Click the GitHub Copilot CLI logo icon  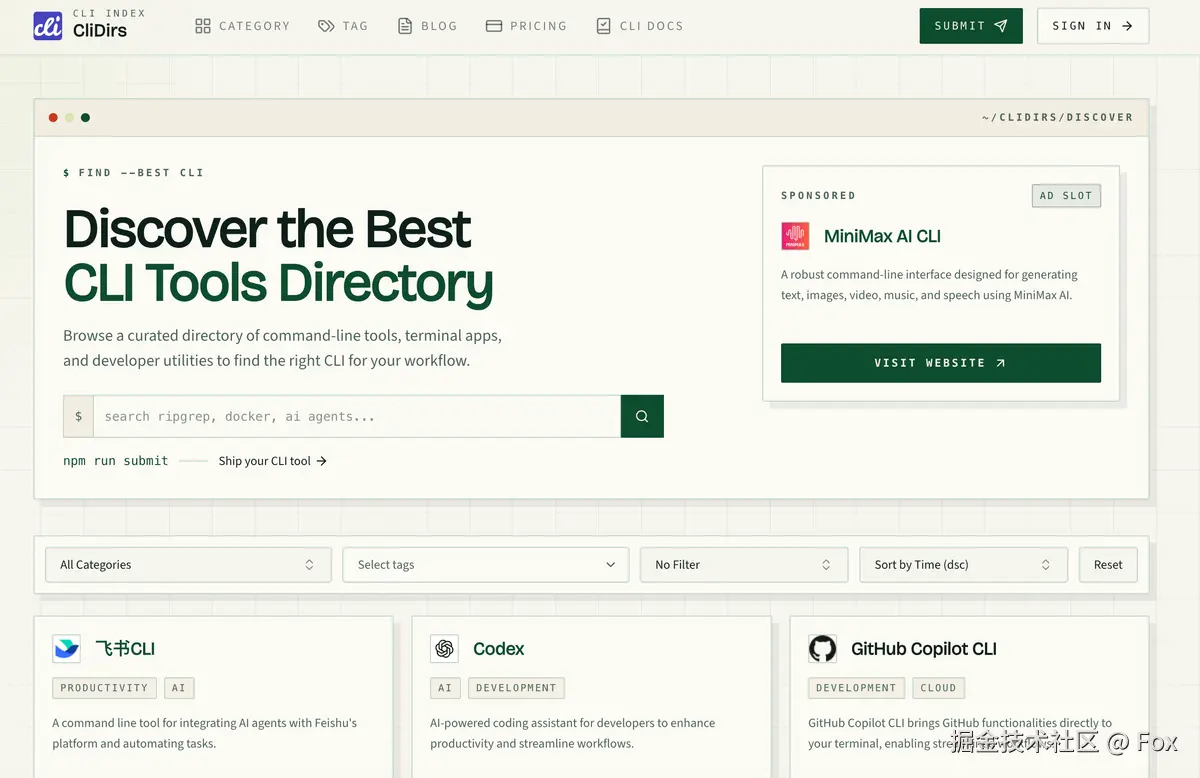[x=822, y=648]
